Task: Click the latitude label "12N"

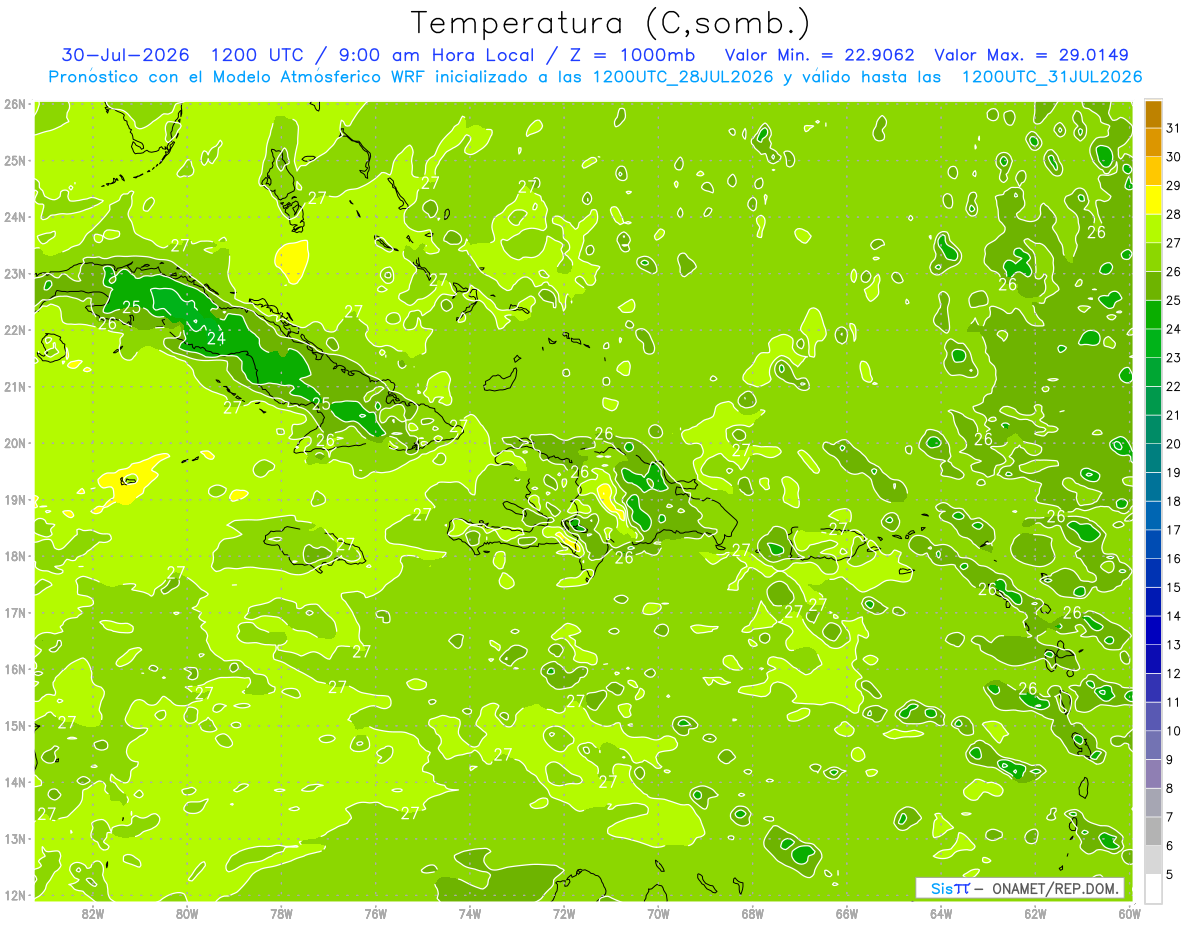Action: point(14,896)
